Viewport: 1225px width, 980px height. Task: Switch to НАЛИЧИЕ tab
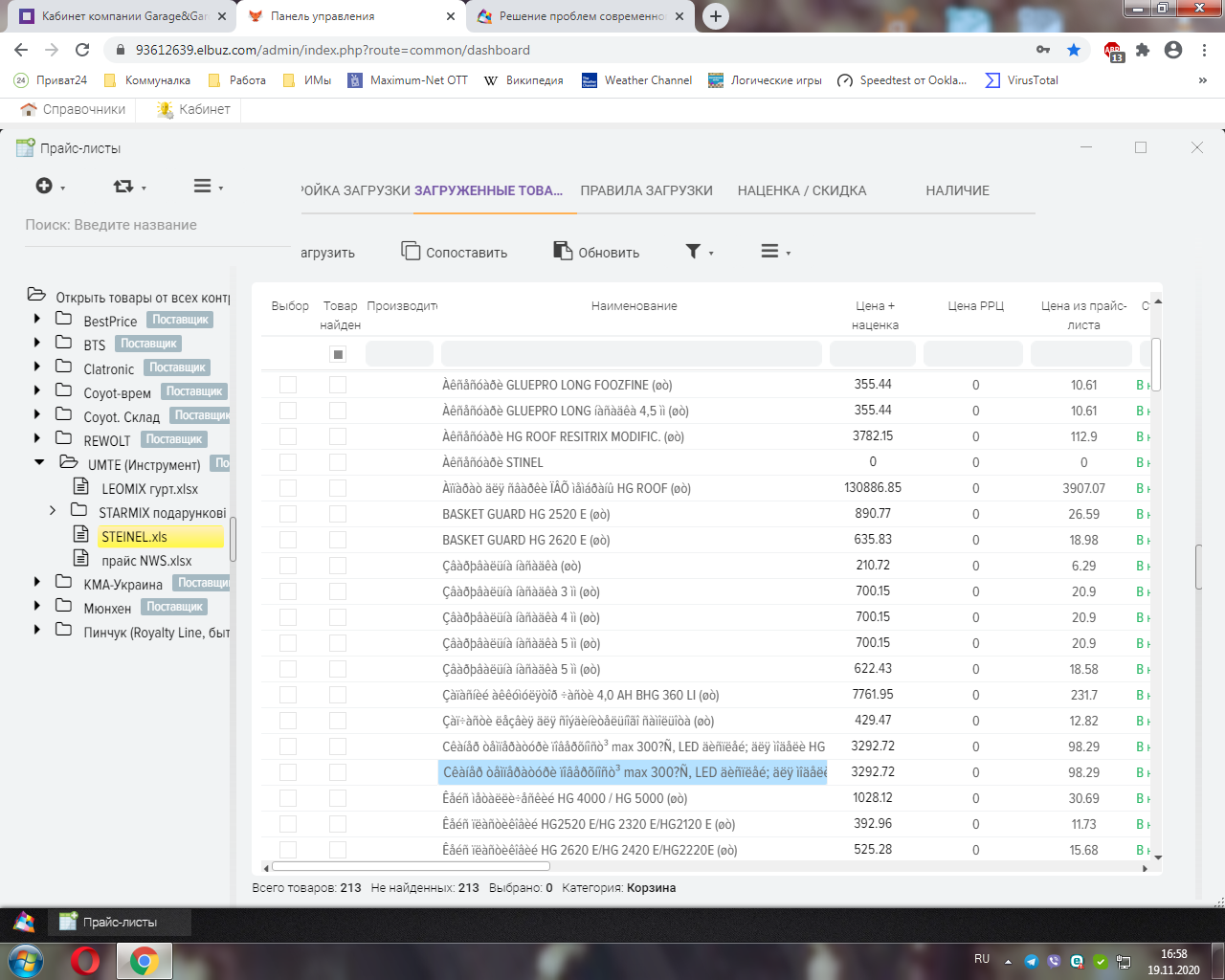pos(957,190)
